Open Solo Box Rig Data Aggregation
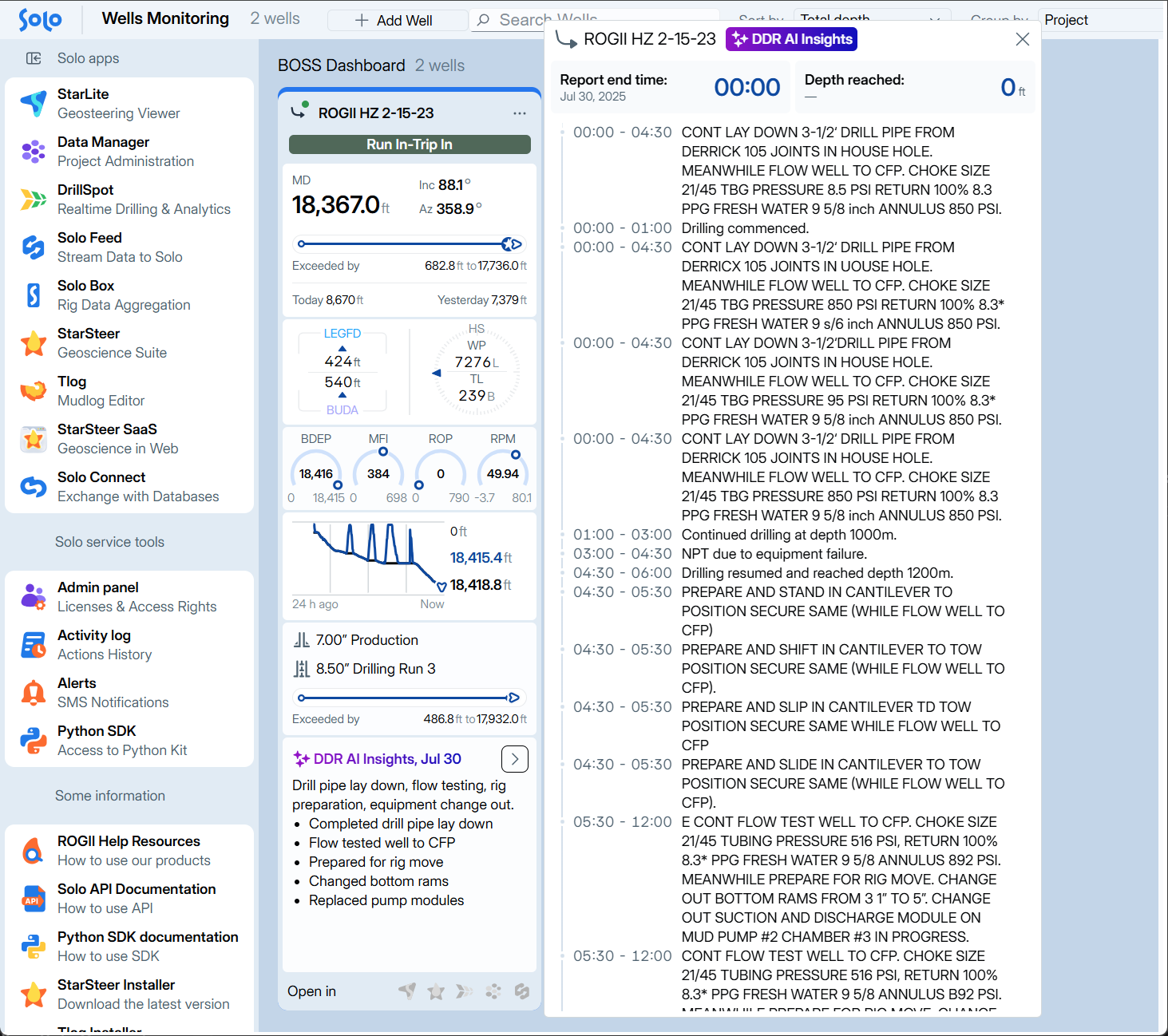The height and width of the screenshot is (1036, 1168). tap(129, 295)
